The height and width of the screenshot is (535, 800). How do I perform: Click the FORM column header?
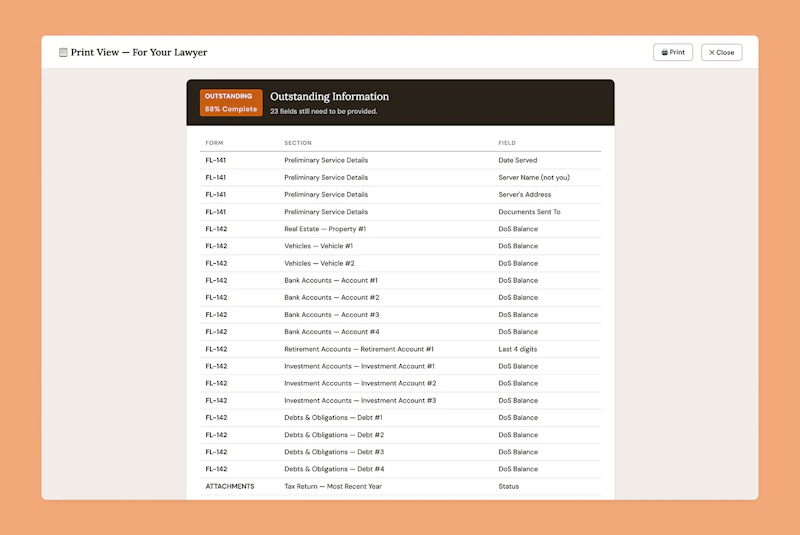(x=214, y=143)
